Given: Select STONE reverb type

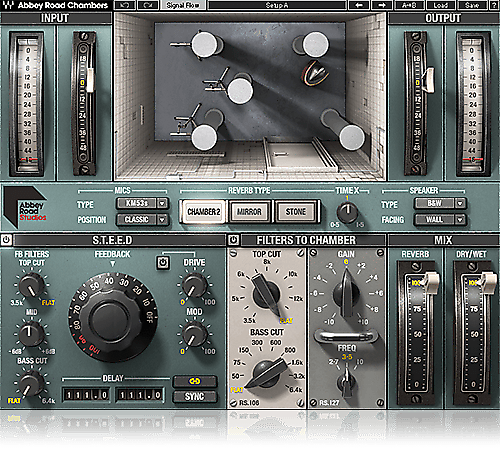Looking at the screenshot, I should (296, 212).
